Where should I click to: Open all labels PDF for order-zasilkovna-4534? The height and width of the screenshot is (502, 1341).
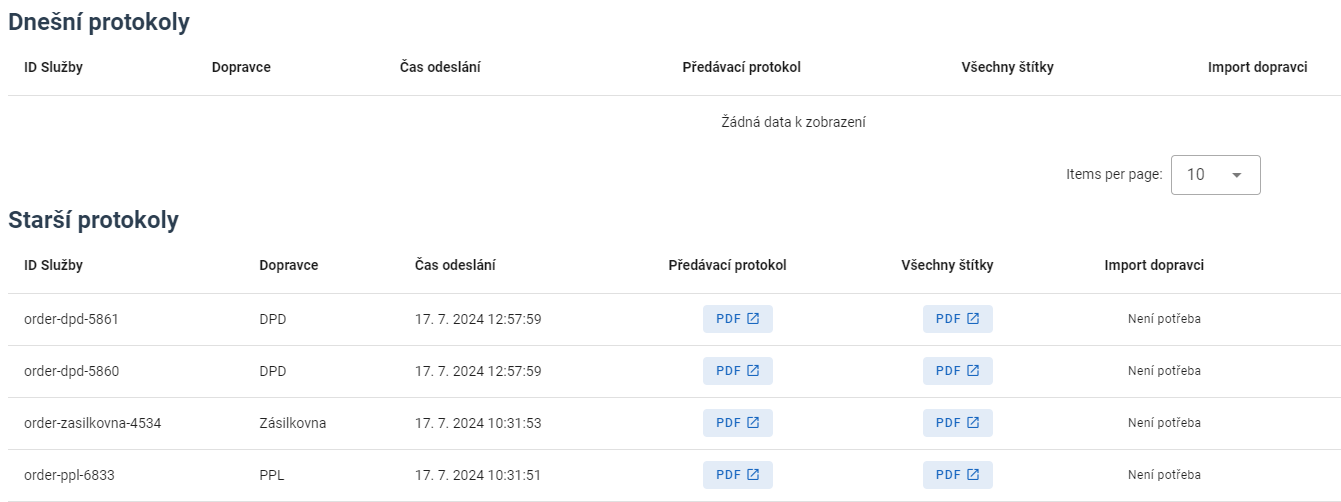point(958,423)
